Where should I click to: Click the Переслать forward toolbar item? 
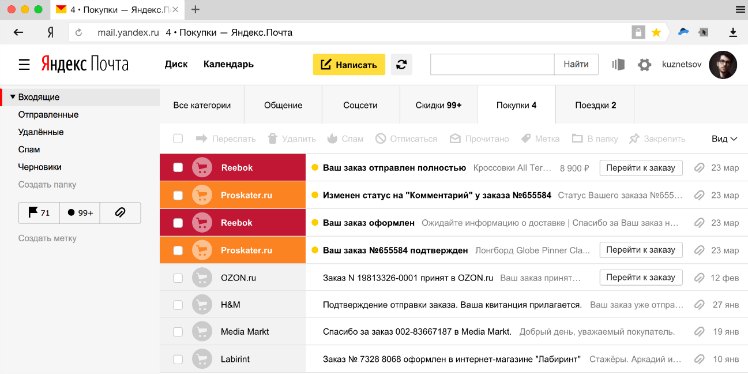(x=226, y=139)
